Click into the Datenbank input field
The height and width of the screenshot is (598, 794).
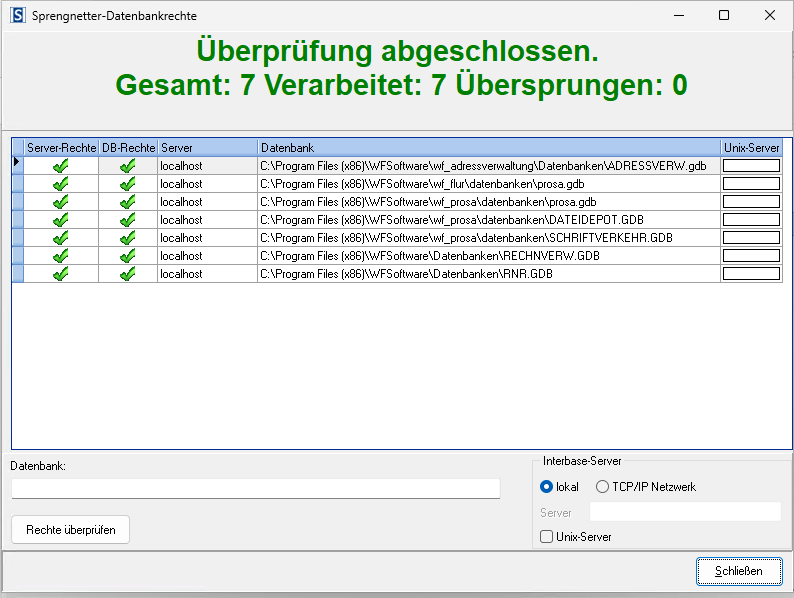pyautogui.click(x=255, y=488)
